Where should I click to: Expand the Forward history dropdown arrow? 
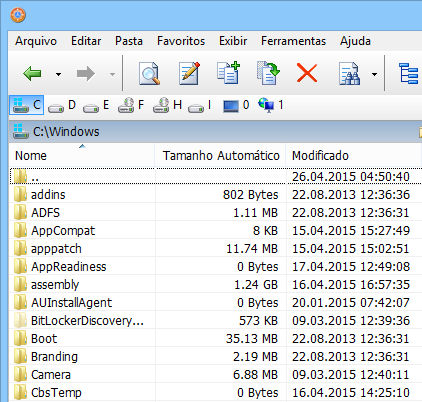tap(112, 74)
